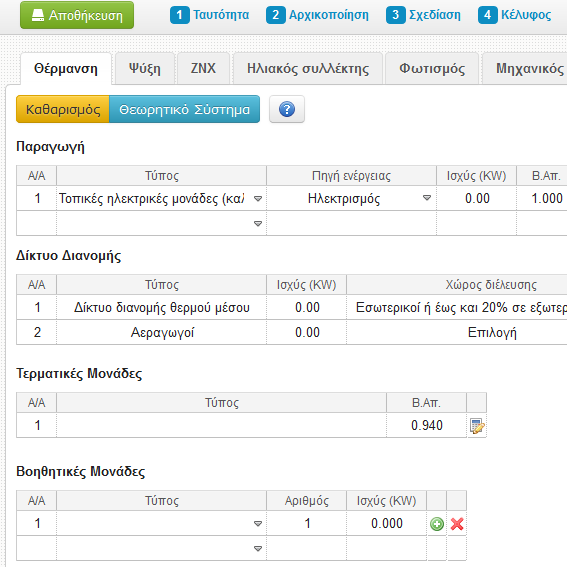Switch to the Ψύξη tab
This screenshot has width=567, height=567.
(x=145, y=69)
